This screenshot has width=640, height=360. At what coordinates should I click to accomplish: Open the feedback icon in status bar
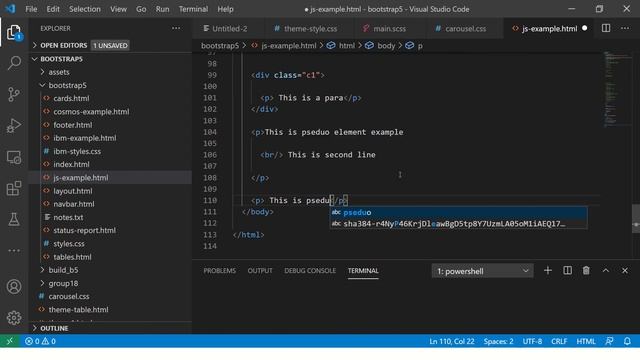tap(609, 341)
